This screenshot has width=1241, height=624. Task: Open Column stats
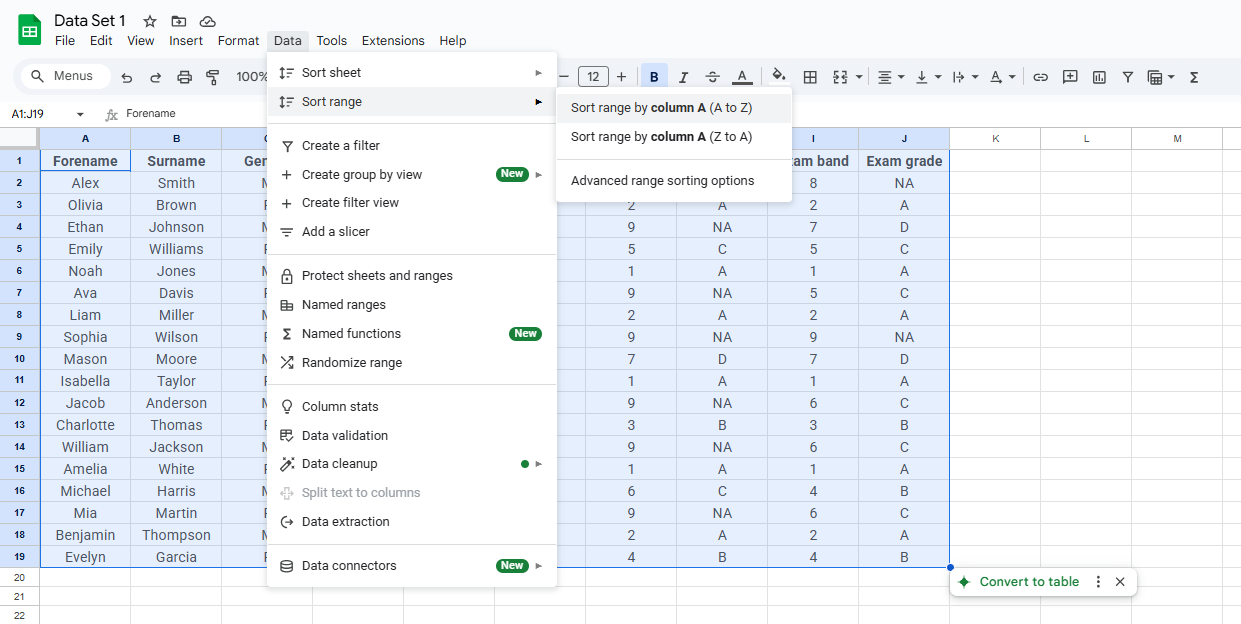[412, 407]
